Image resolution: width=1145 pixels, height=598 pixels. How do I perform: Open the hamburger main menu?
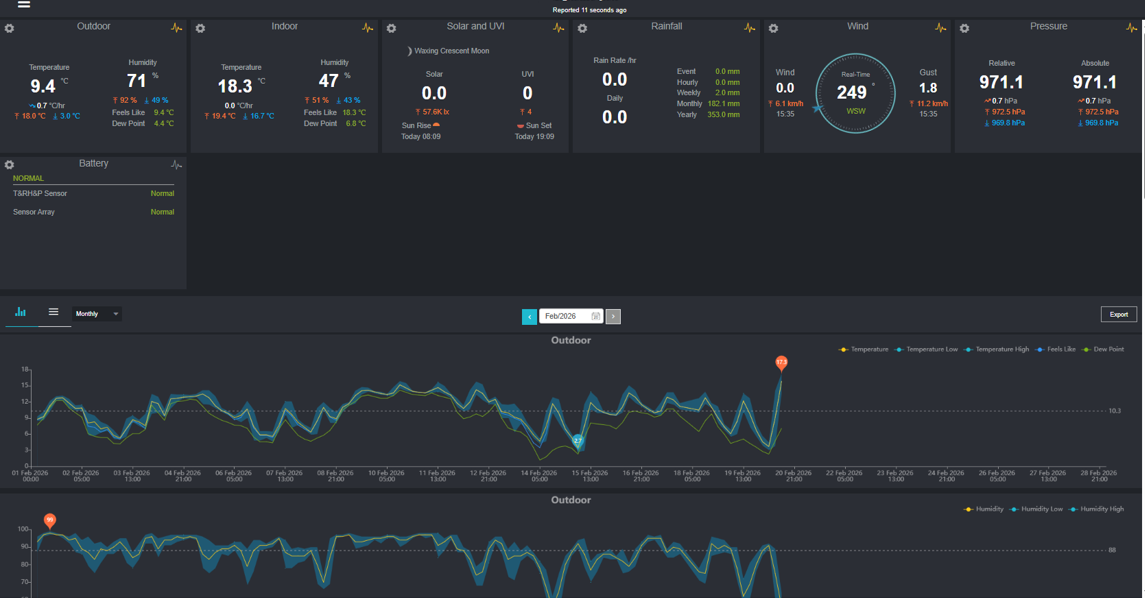tap(24, 5)
